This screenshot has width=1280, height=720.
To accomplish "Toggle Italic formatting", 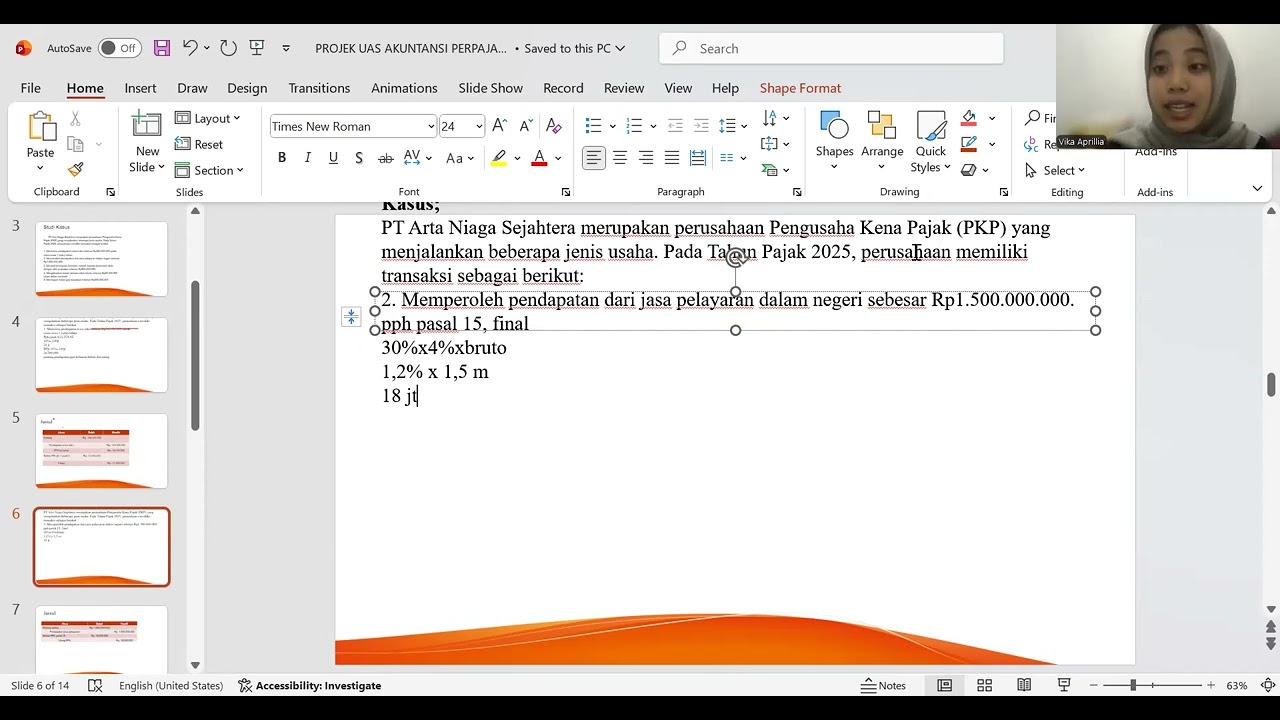I will pos(307,158).
